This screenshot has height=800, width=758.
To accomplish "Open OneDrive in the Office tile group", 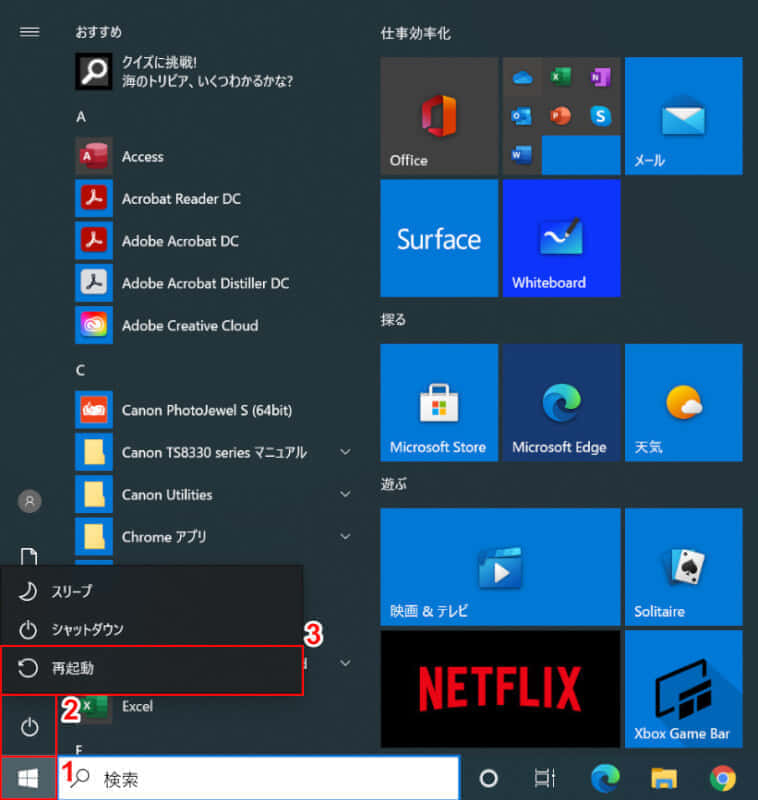I will tap(522, 78).
